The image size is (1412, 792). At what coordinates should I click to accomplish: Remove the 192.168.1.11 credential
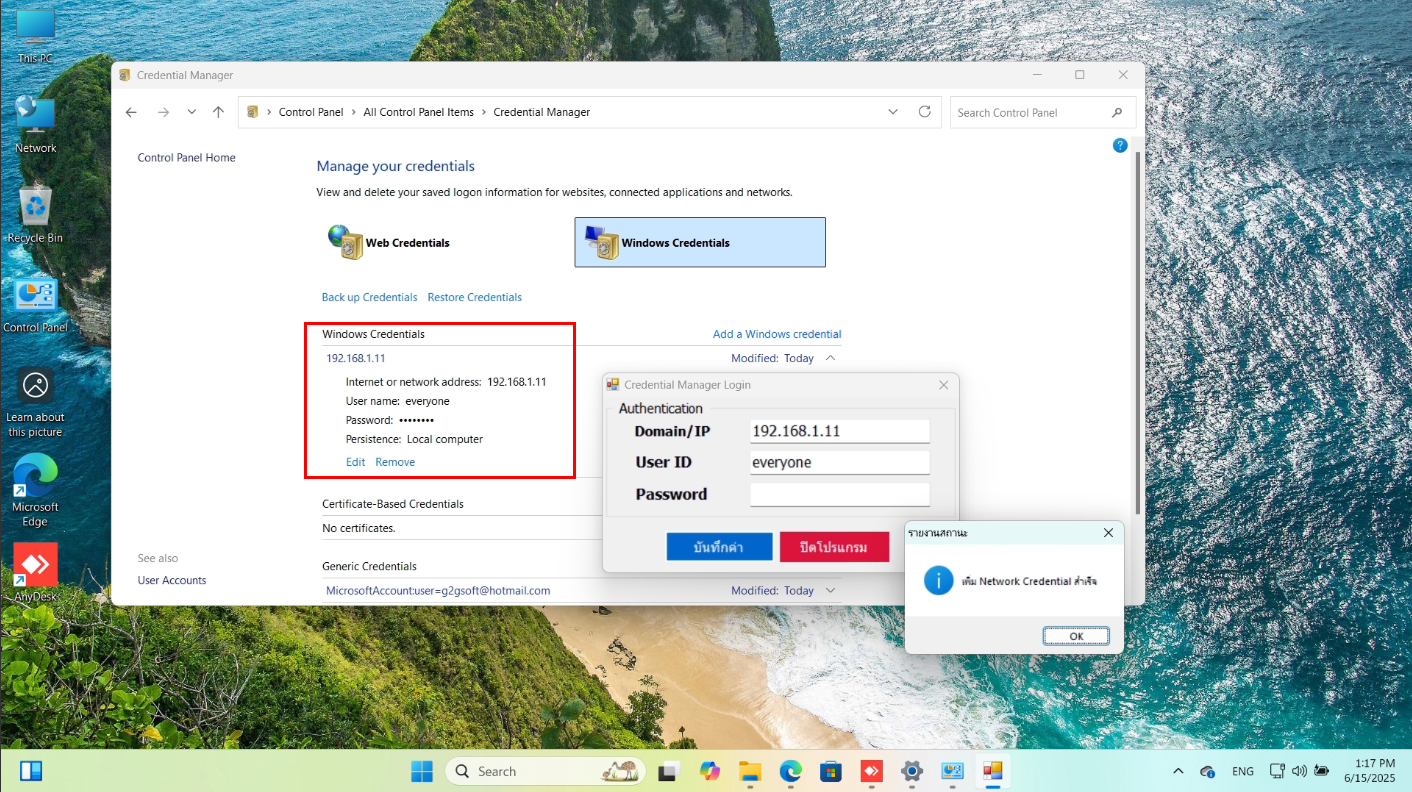pyautogui.click(x=395, y=462)
